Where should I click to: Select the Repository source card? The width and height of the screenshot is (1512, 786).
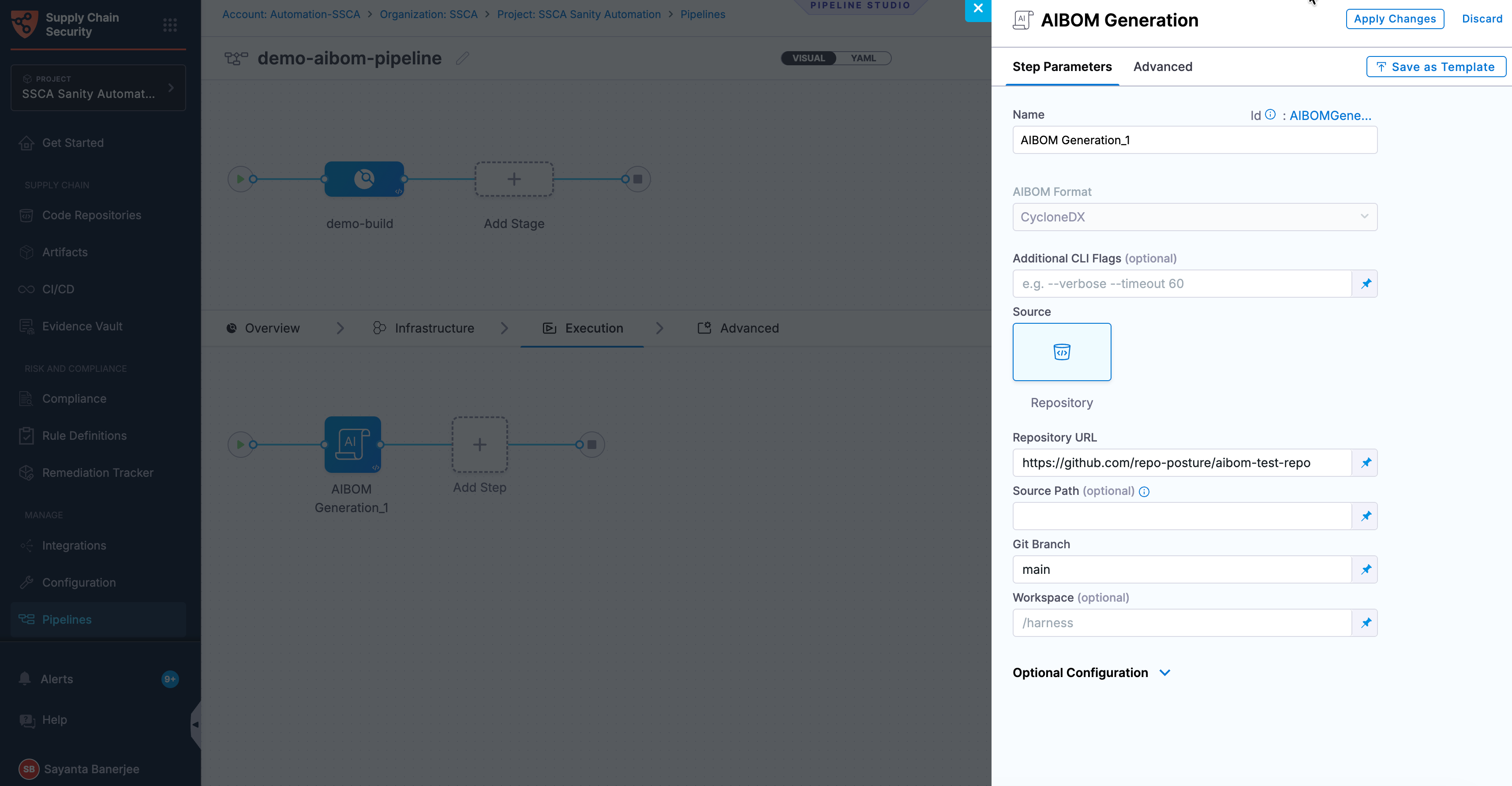[1062, 352]
